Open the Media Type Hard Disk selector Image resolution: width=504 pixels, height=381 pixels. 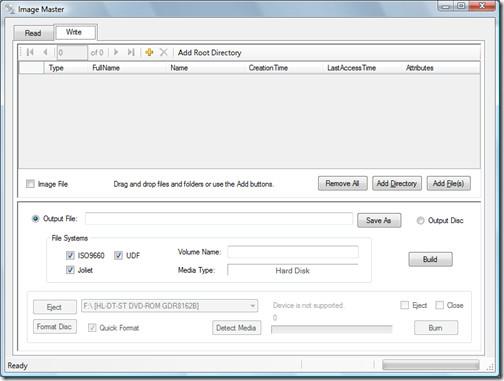(x=293, y=270)
